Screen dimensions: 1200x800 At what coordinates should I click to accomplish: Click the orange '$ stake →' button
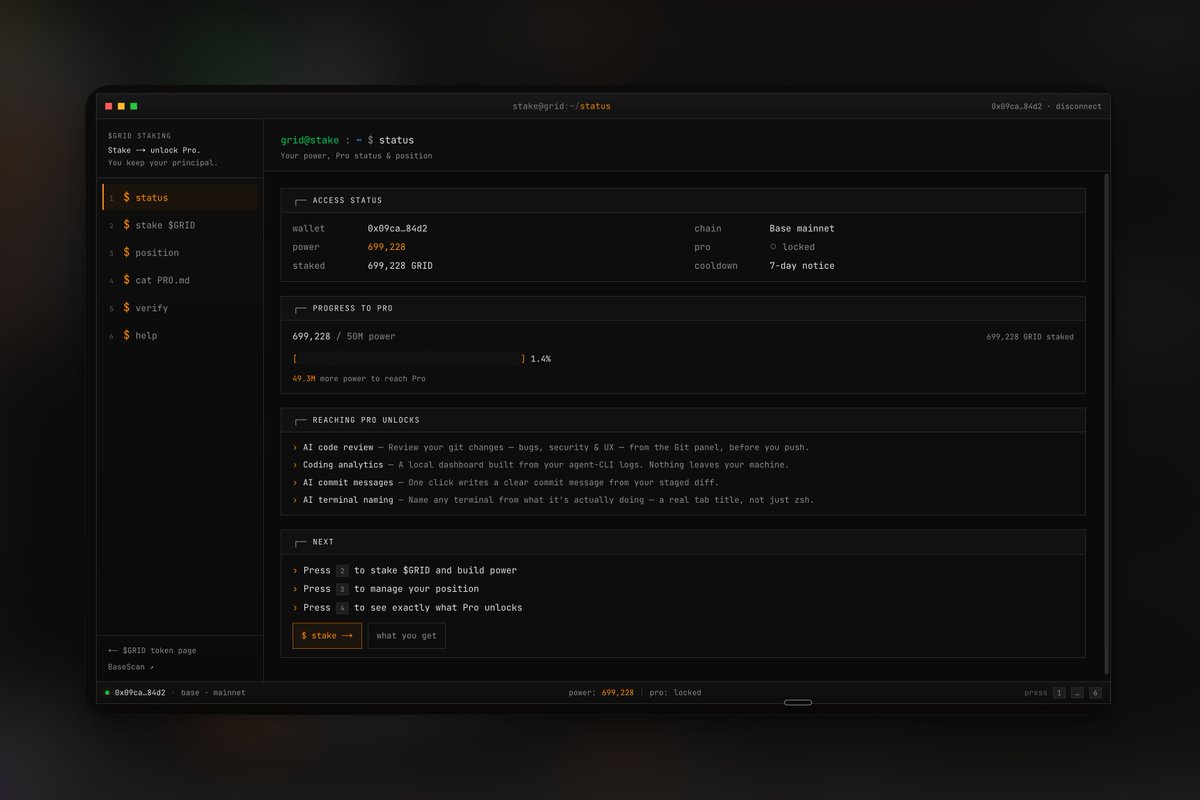(327, 635)
